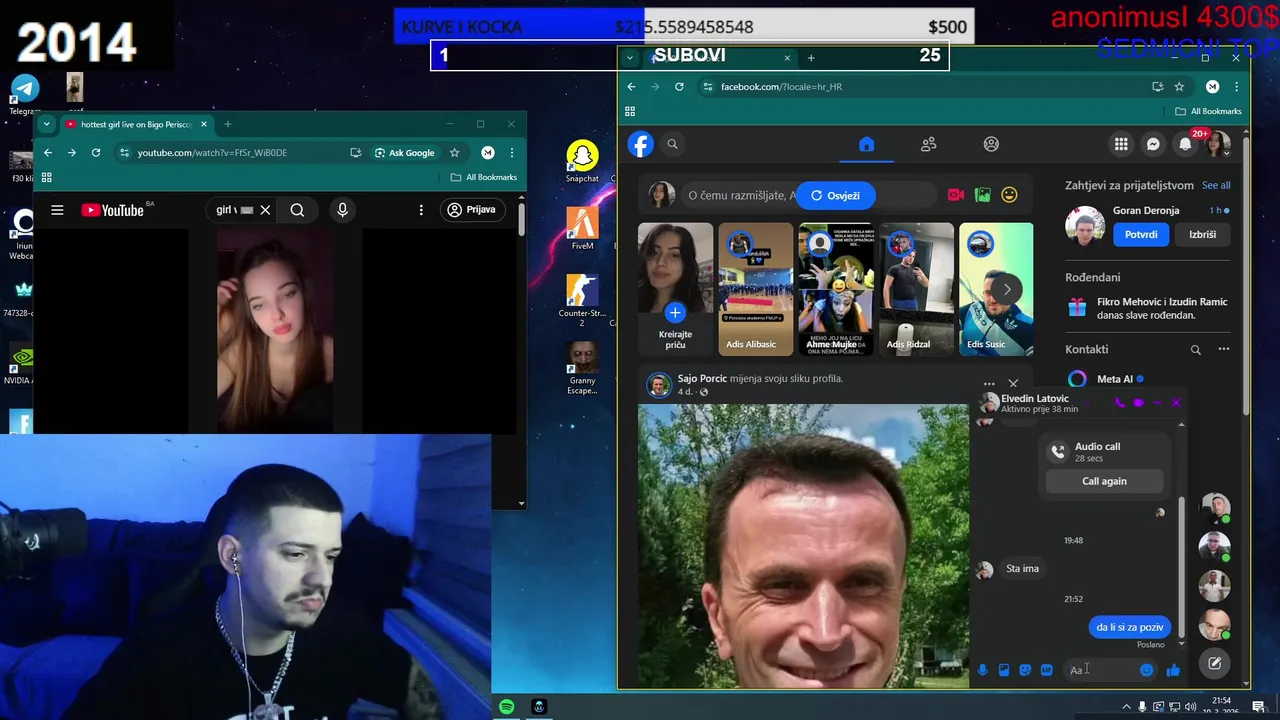1280x720 pixels.
Task: Show next stories with the arrow
Action: tap(1007, 289)
